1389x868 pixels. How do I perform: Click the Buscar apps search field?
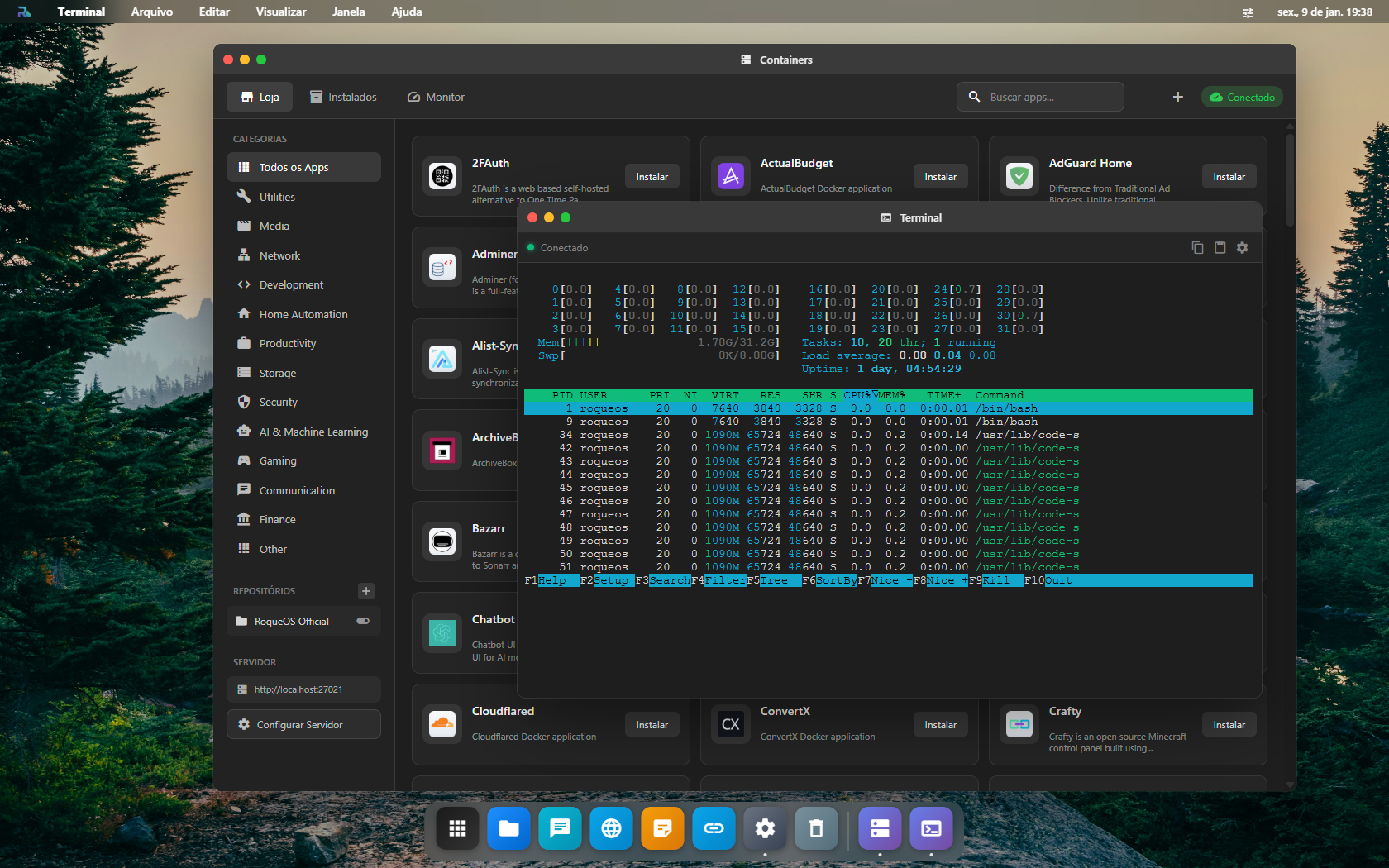pyautogui.click(x=1040, y=97)
